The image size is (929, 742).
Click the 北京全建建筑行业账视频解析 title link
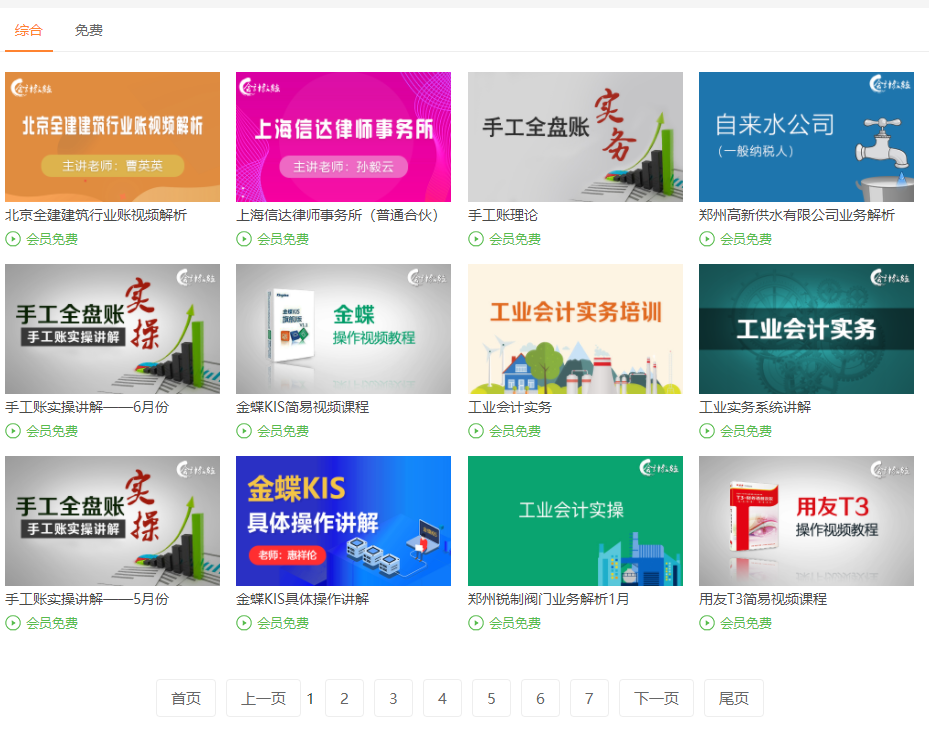click(x=96, y=215)
